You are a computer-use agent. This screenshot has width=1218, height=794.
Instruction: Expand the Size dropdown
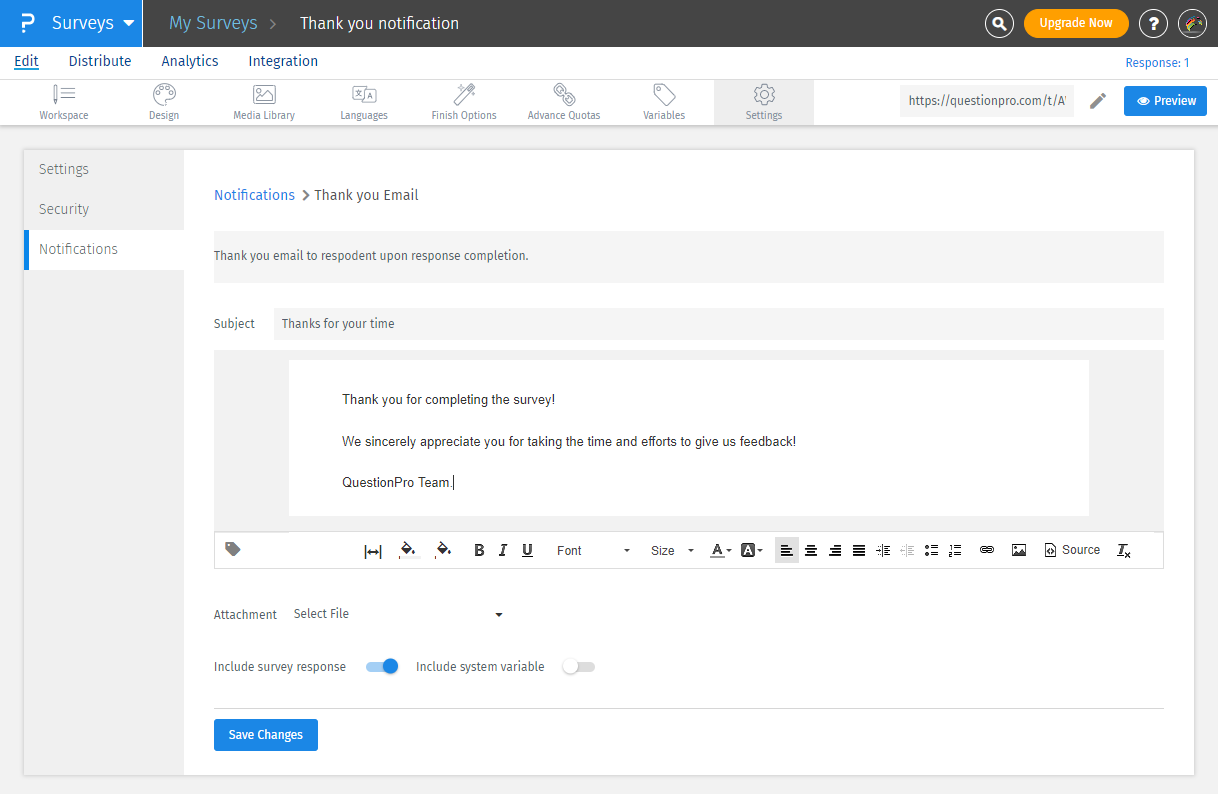coord(672,551)
